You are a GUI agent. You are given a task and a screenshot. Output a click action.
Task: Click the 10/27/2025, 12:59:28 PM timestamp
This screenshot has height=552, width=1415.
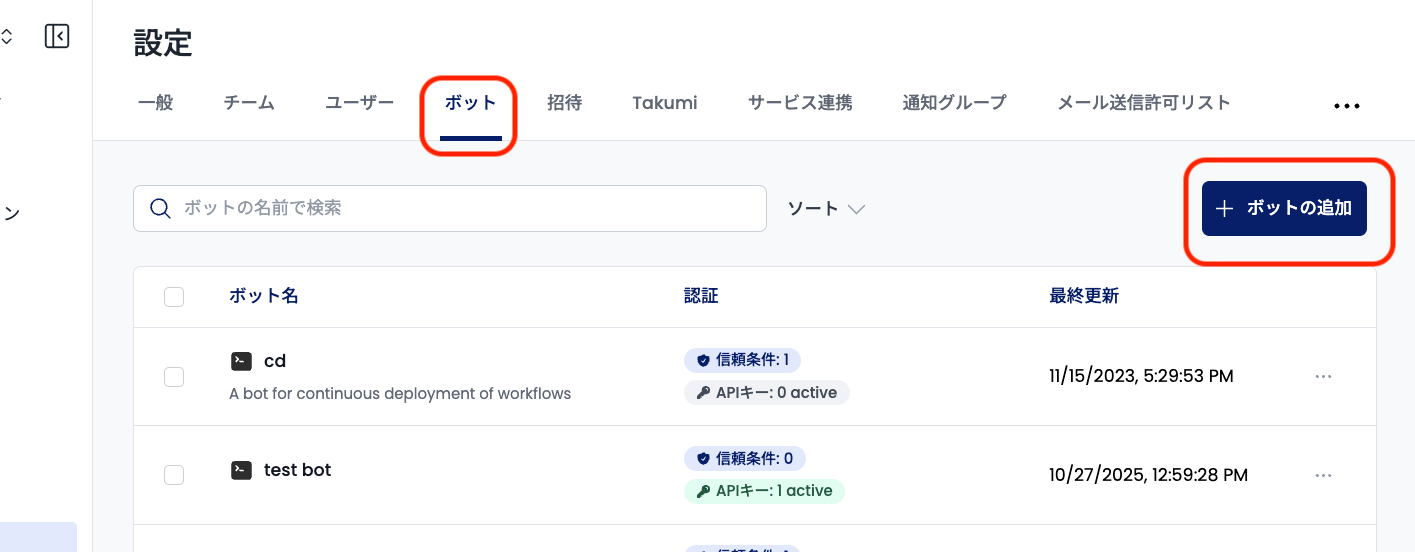pos(1149,475)
